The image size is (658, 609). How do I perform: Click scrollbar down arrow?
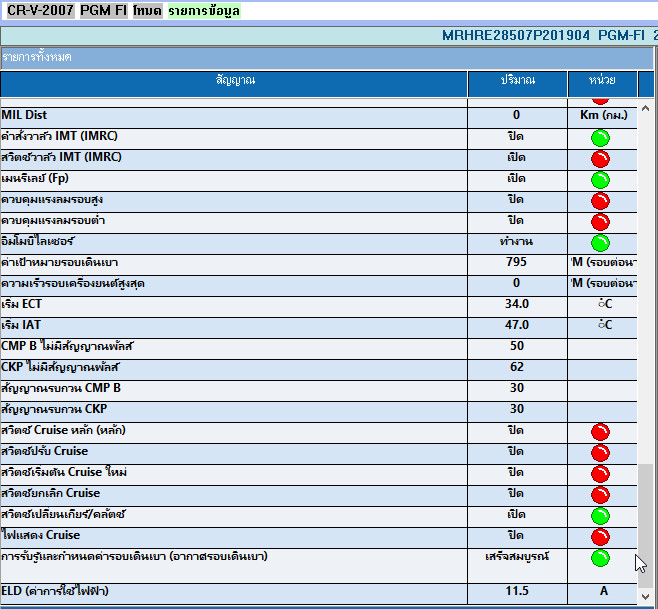[x=645, y=596]
